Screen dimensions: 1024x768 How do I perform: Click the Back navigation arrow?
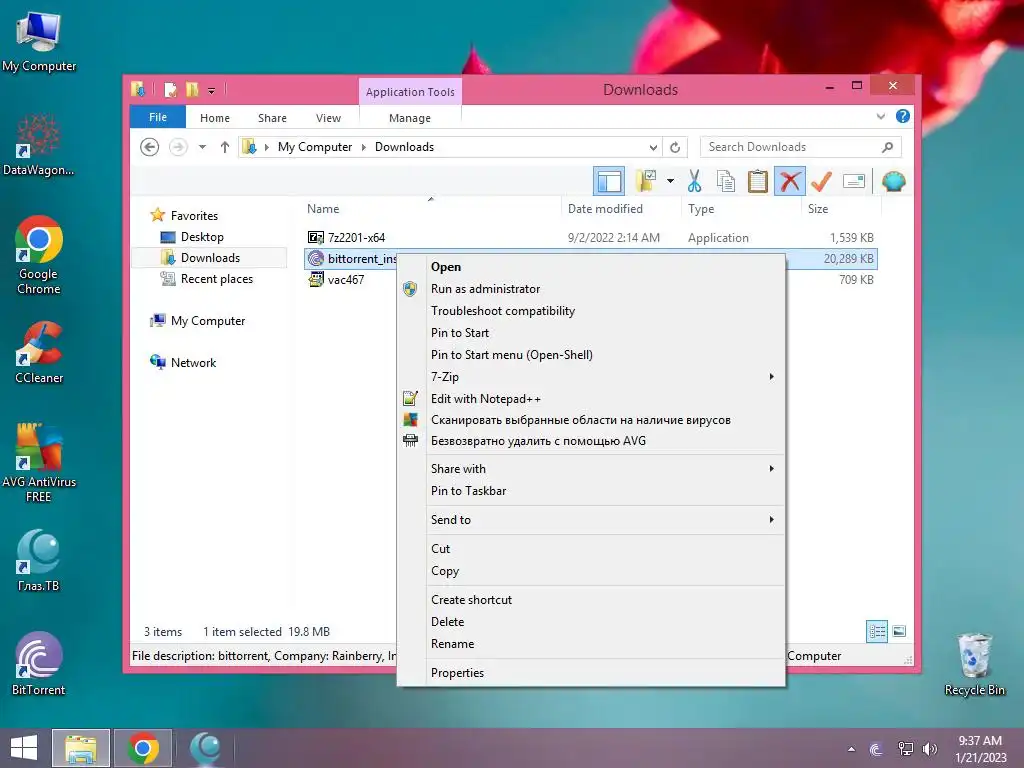coord(150,147)
